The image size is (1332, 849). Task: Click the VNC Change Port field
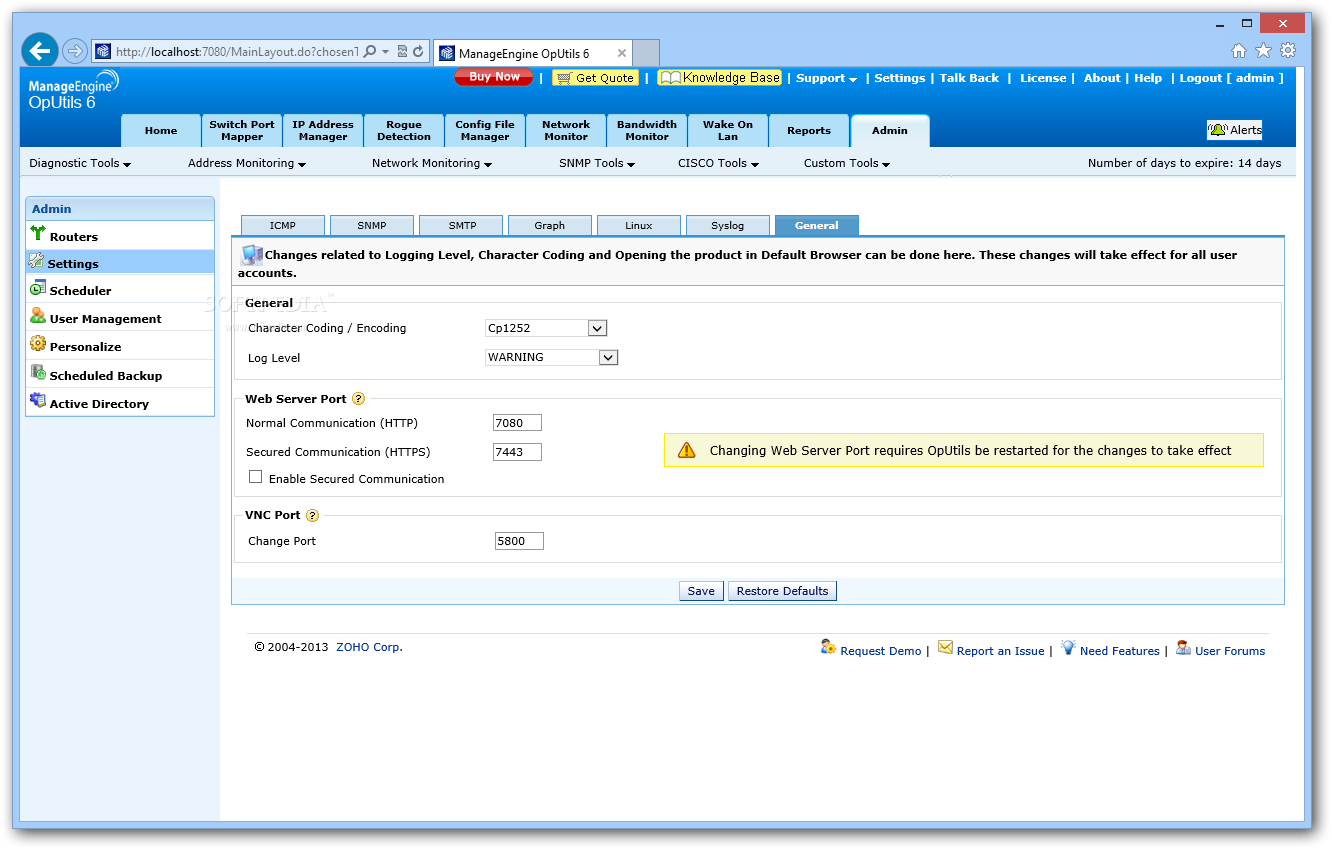pos(519,541)
